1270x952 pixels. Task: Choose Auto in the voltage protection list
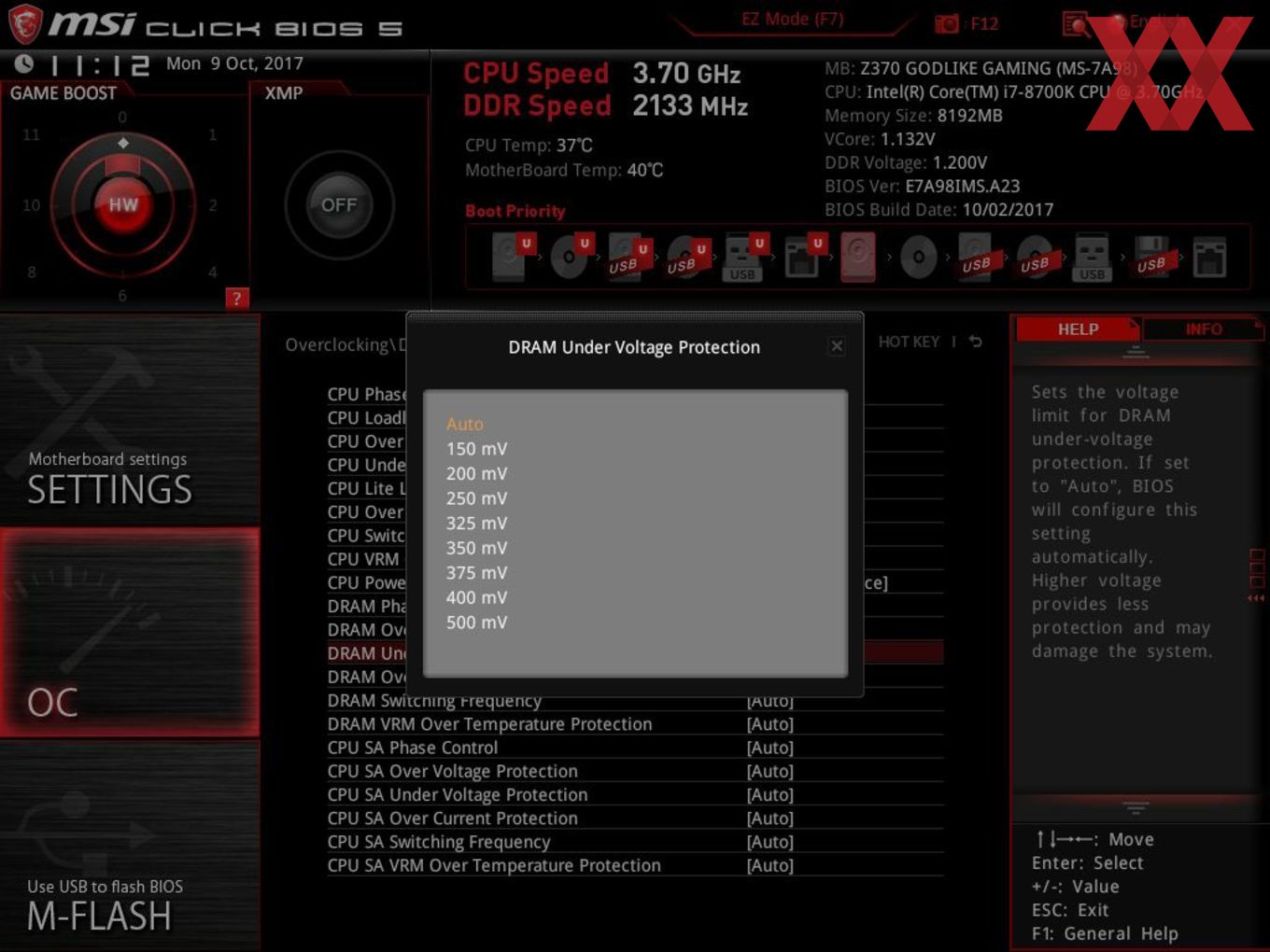(x=465, y=424)
